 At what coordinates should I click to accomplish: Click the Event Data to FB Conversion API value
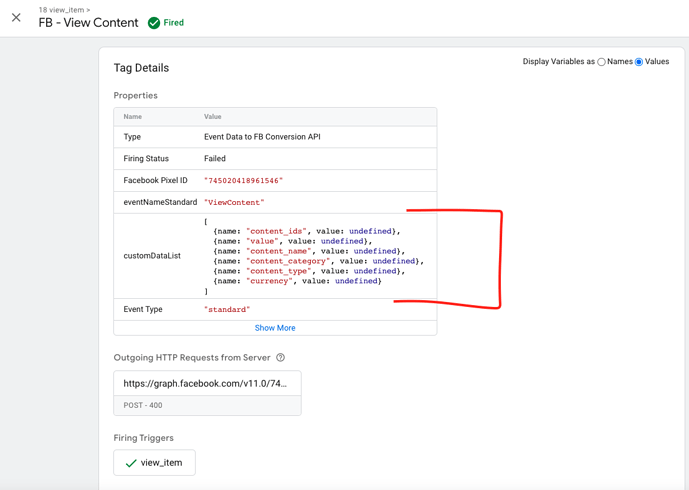[x=262, y=137]
